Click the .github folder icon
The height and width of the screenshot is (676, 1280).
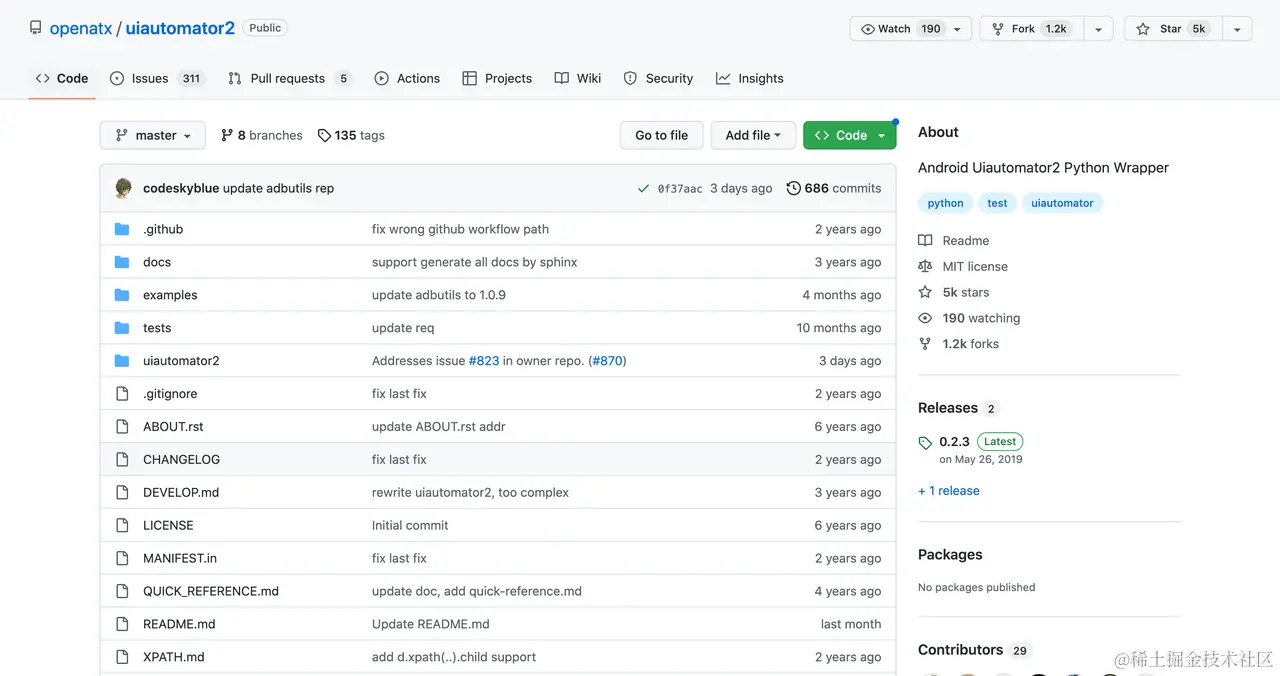[x=122, y=229]
